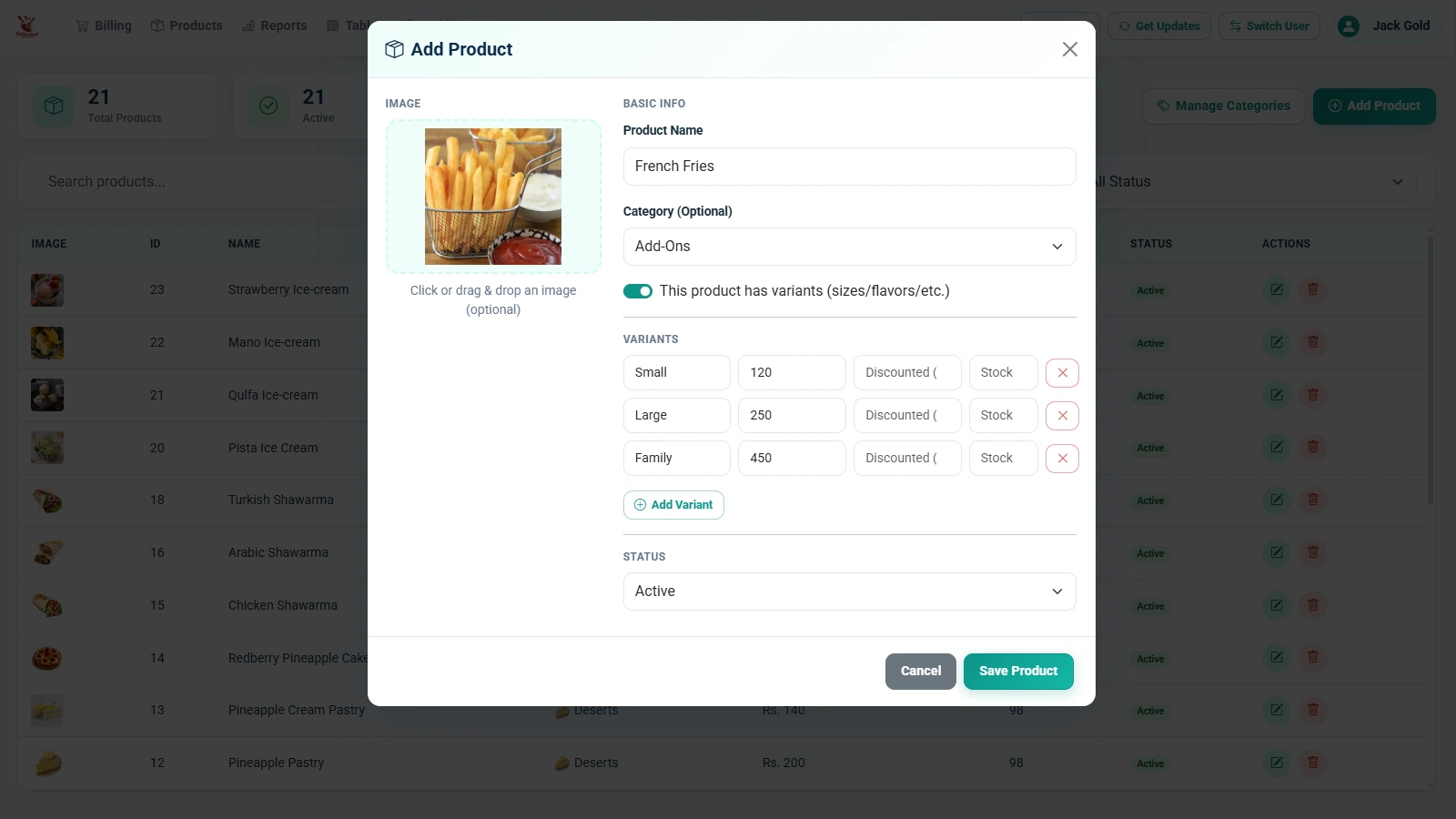The height and width of the screenshot is (819, 1456).
Task: Turn off the product variants toggle
Action: coord(638,291)
